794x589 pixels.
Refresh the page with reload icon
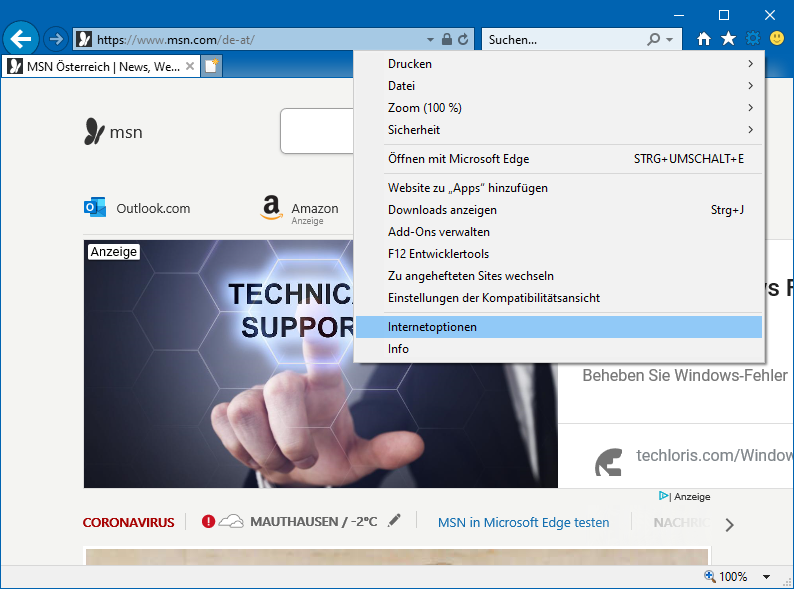click(x=463, y=39)
